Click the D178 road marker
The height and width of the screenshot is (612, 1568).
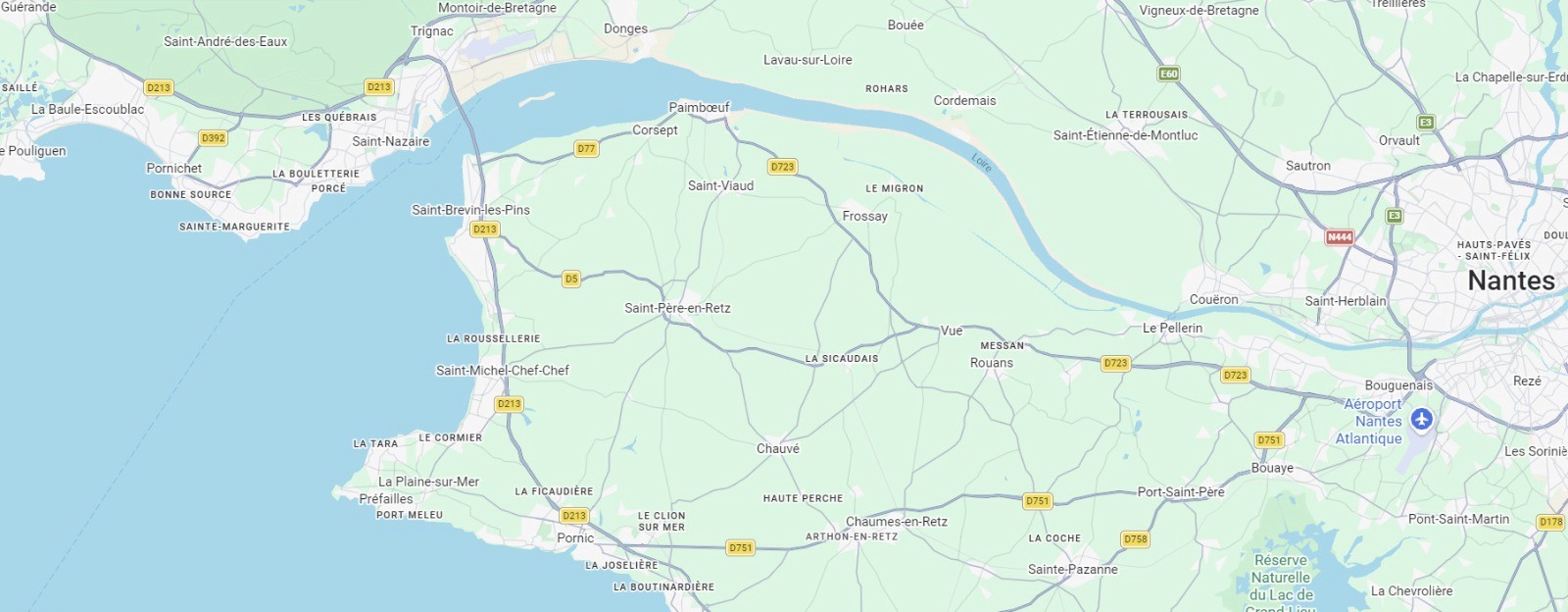coord(1550,522)
